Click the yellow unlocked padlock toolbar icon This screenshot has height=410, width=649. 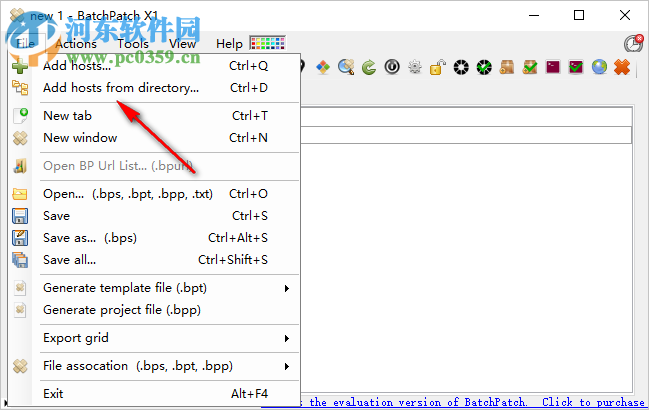pos(437,67)
